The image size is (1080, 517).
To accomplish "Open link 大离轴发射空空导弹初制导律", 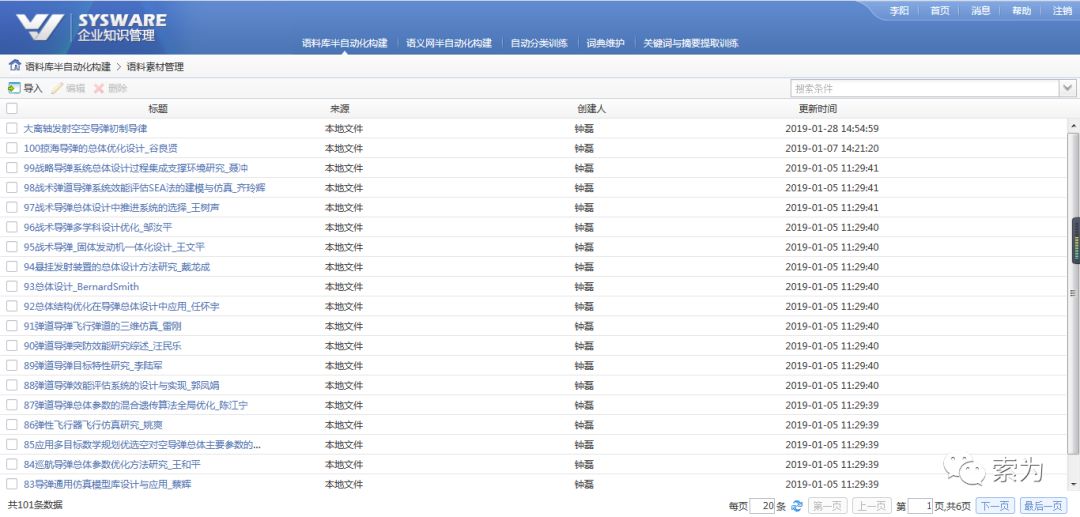I will tap(85, 129).
